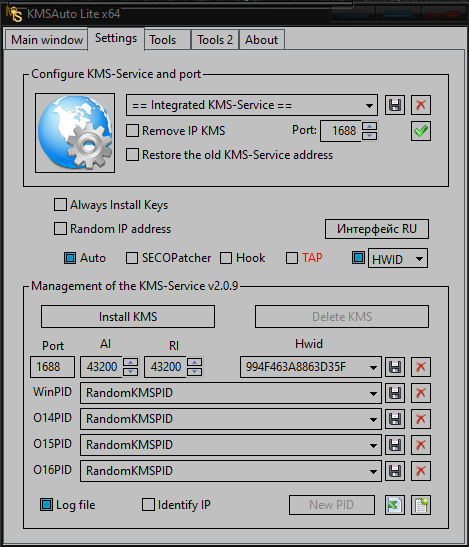Decrease the AI interval value
Screen dimensions: 469x547
[131, 372]
